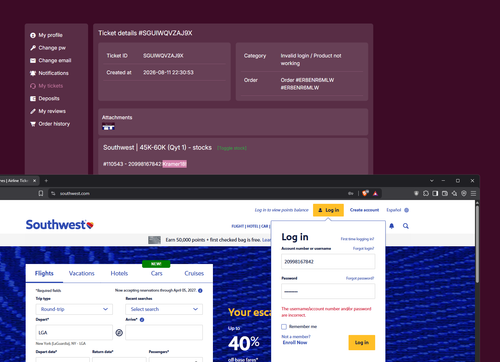Click the swap airports icon
The image size is (500, 362).
[119, 333]
